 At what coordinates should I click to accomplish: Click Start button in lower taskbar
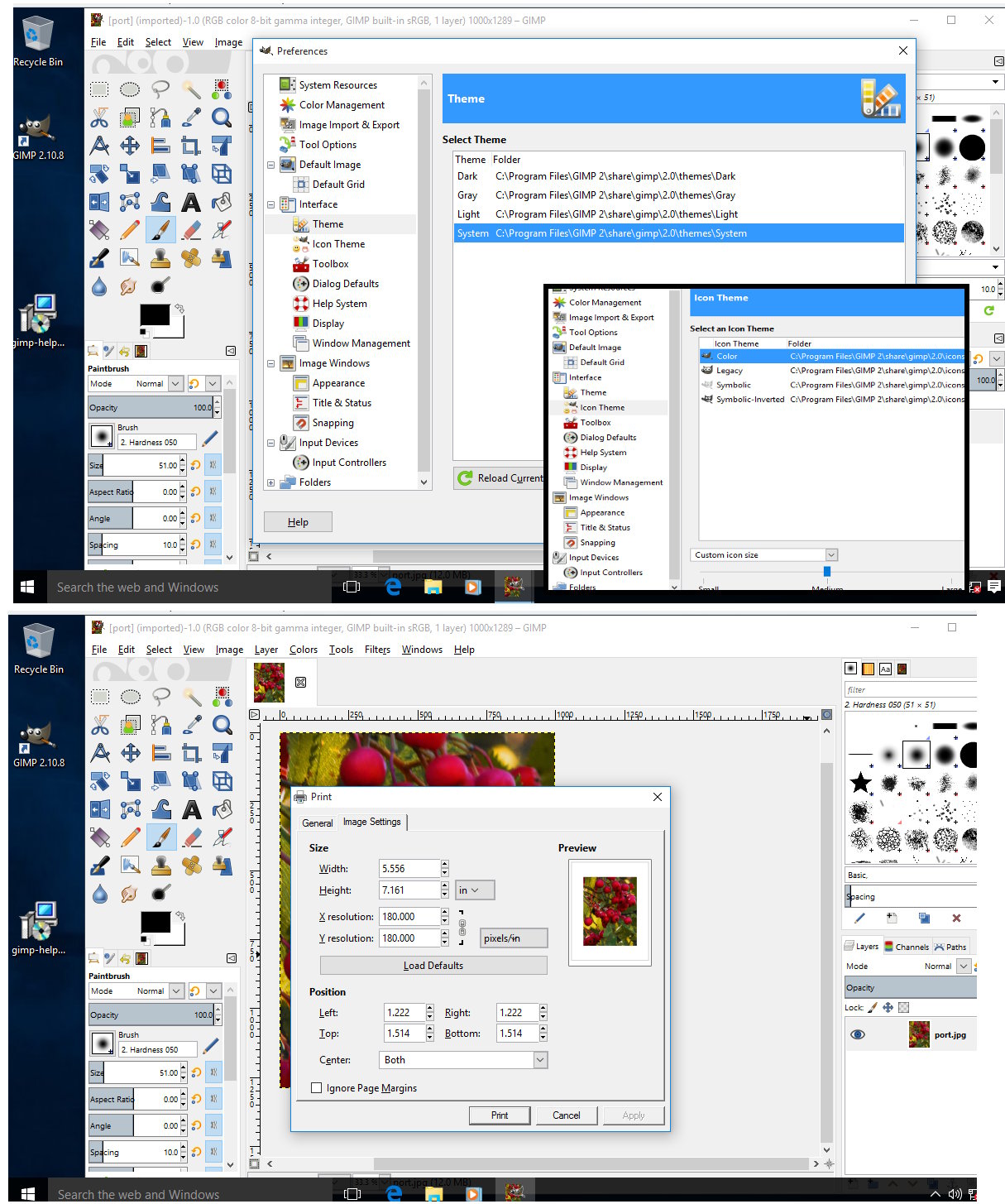click(x=27, y=1193)
